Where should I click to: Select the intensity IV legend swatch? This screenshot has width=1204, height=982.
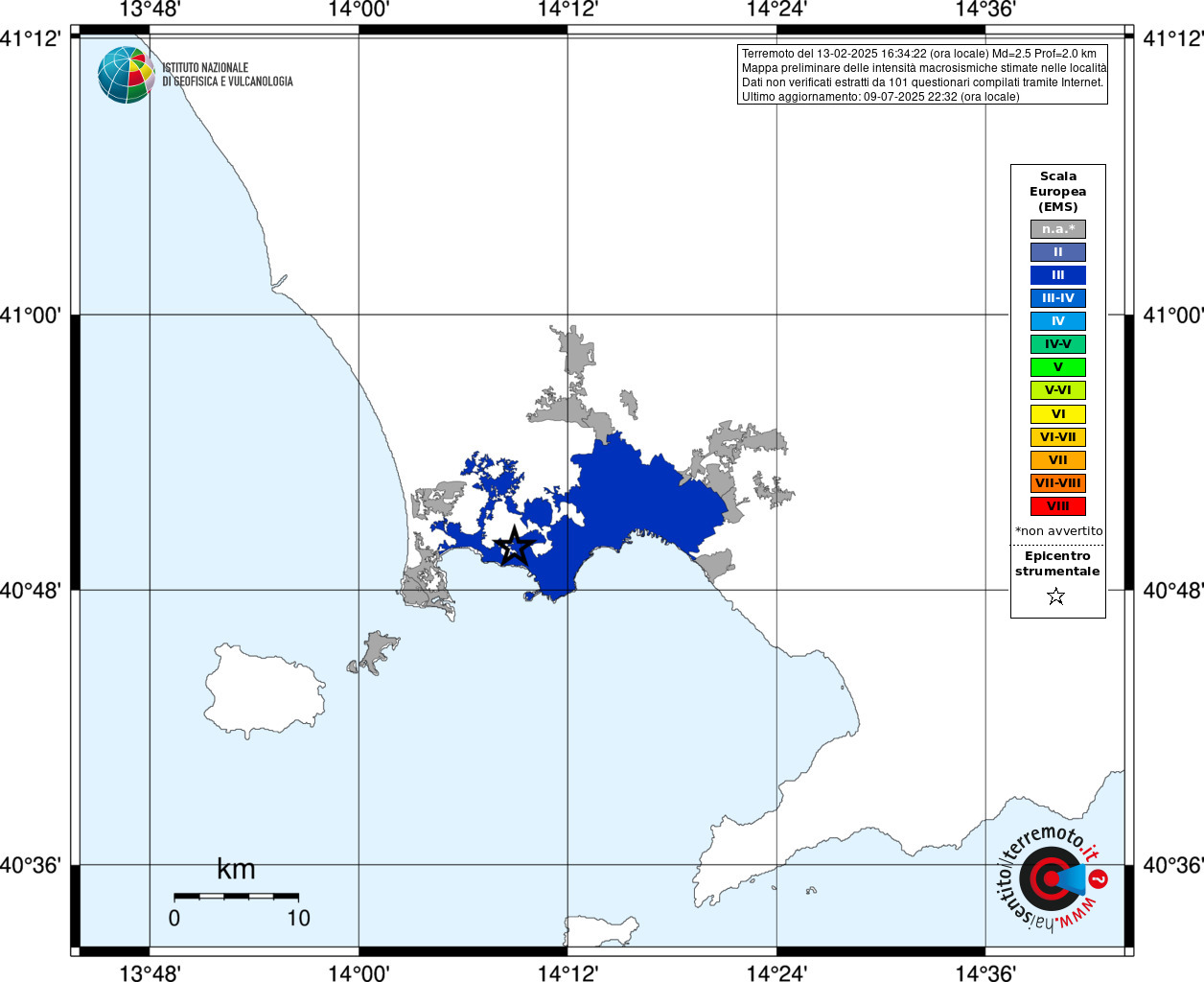point(1058,321)
